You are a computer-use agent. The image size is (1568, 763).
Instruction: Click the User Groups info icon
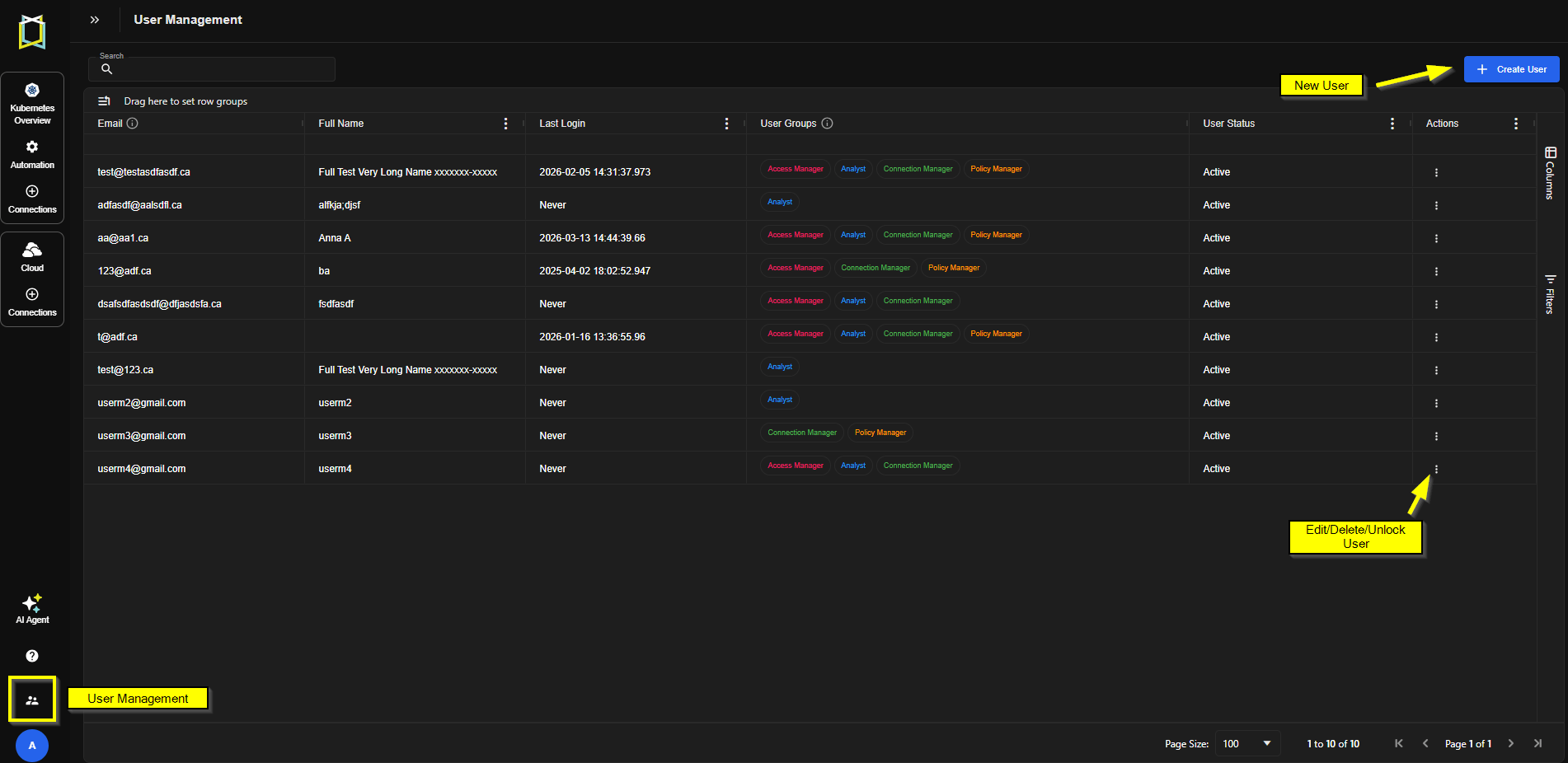click(827, 124)
